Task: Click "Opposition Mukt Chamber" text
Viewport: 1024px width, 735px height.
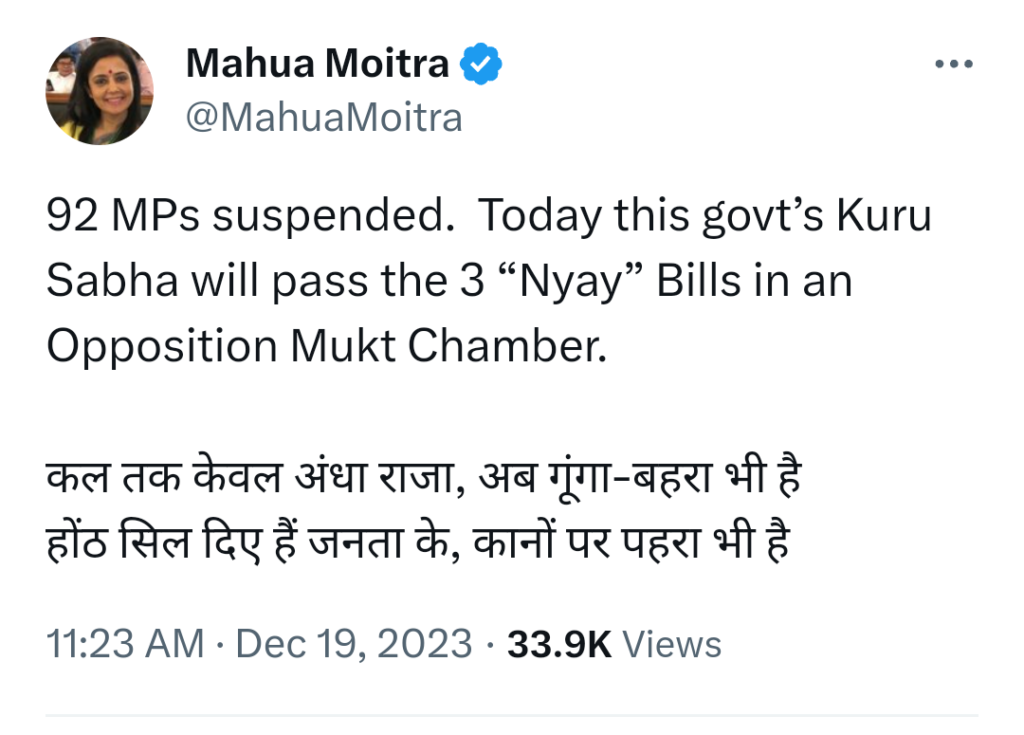Action: pos(327,346)
